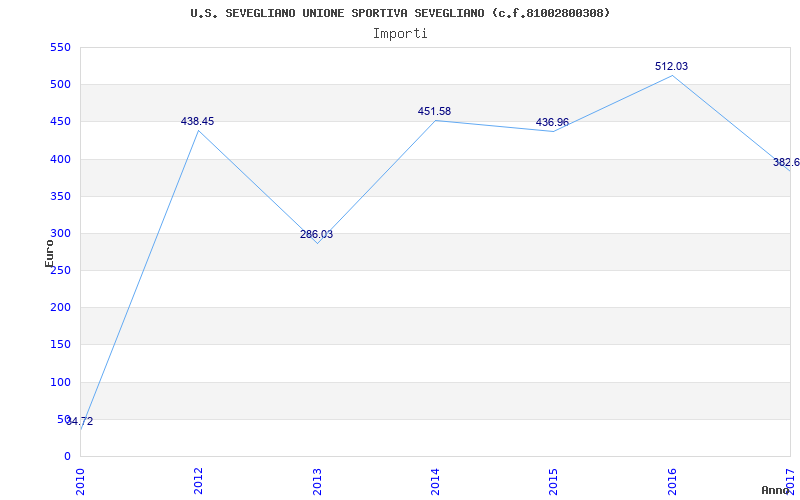Select the 512.03 data label
This screenshot has width=800, height=500.
click(671, 66)
